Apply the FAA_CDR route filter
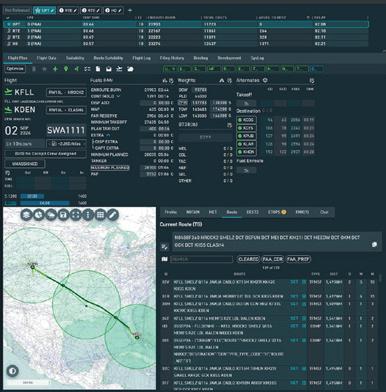Screen dimensions: 386x392 [x=273, y=259]
